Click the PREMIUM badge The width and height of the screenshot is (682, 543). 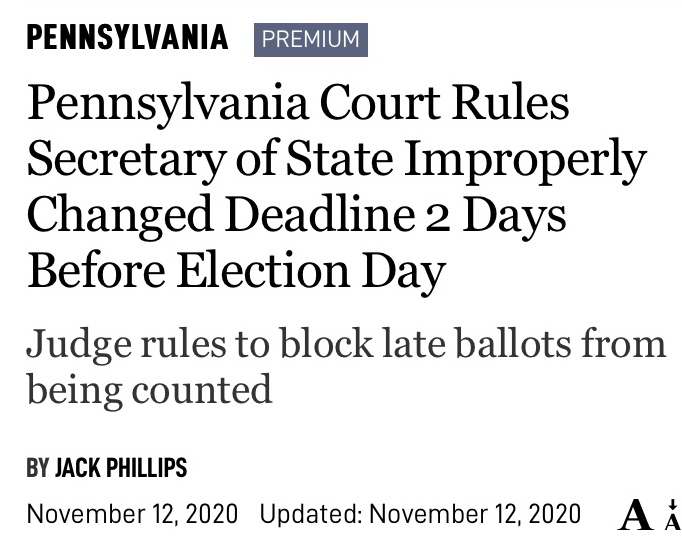(x=310, y=39)
